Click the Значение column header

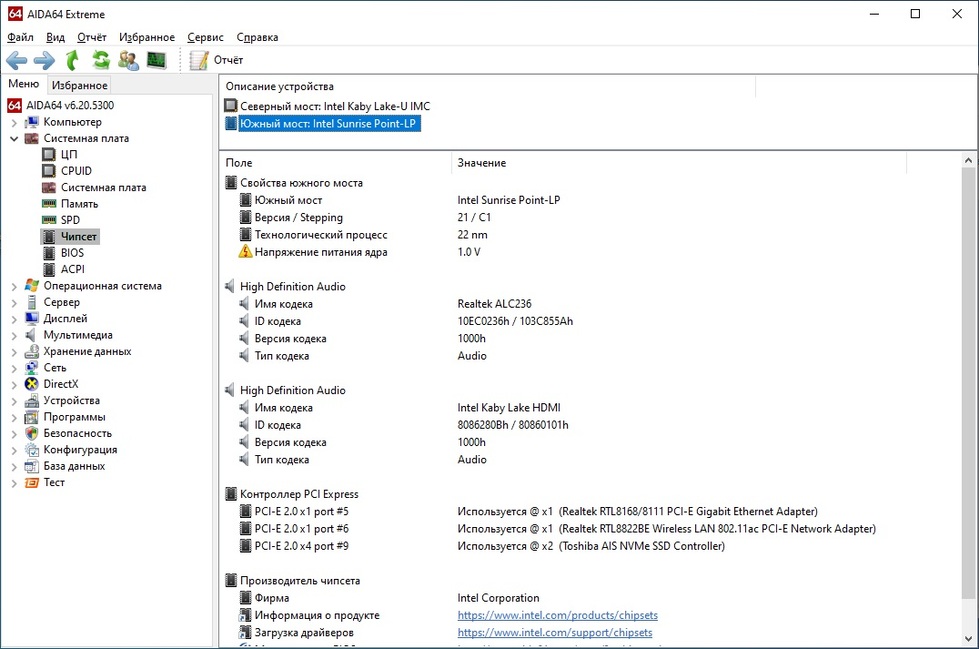(482, 163)
